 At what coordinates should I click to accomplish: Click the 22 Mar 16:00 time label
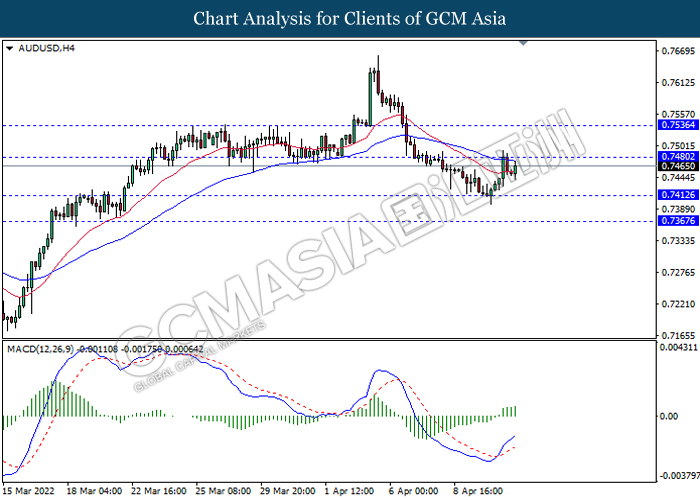(x=159, y=491)
